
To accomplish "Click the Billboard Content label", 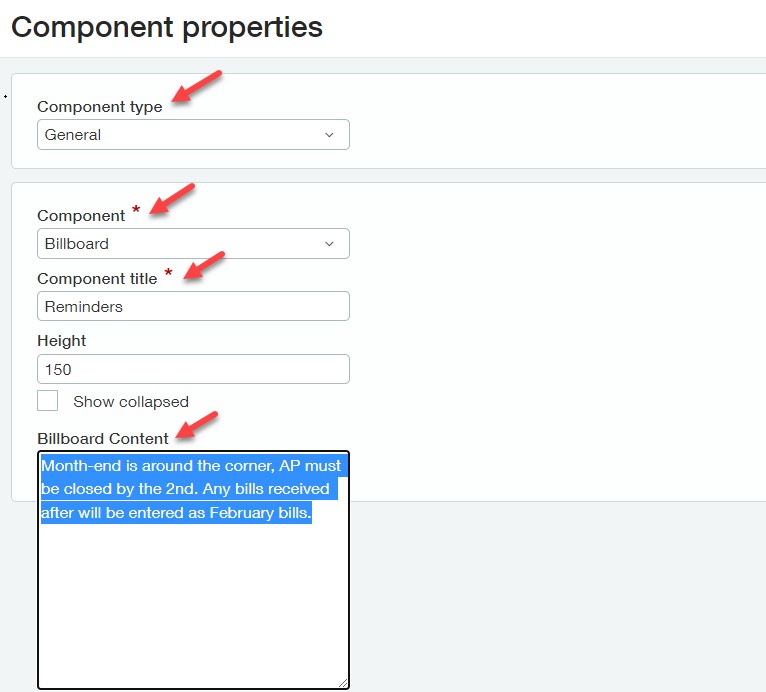I will [x=103, y=439].
